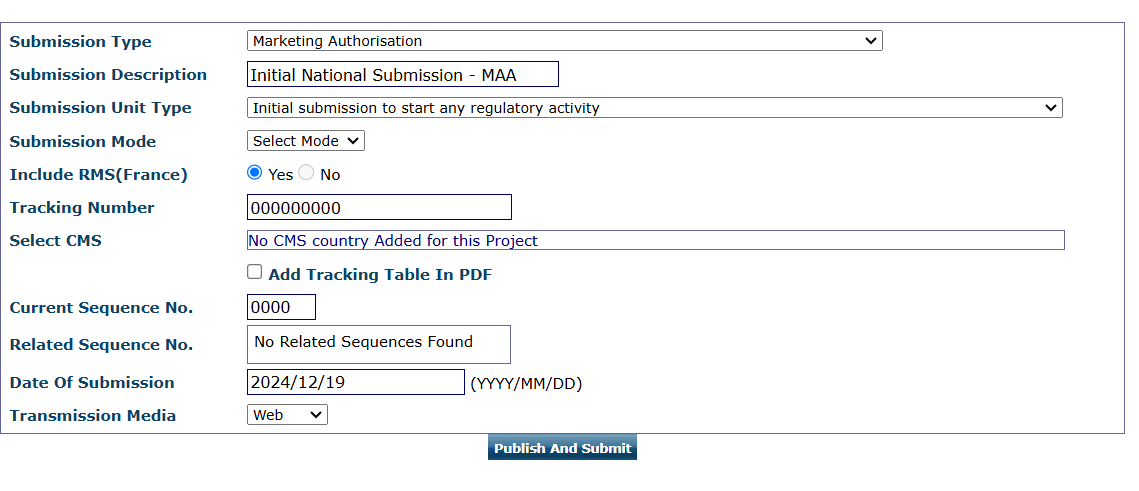The image size is (1139, 491).
Task: Expand the Submission Unit Type dropdown
Action: tap(653, 108)
